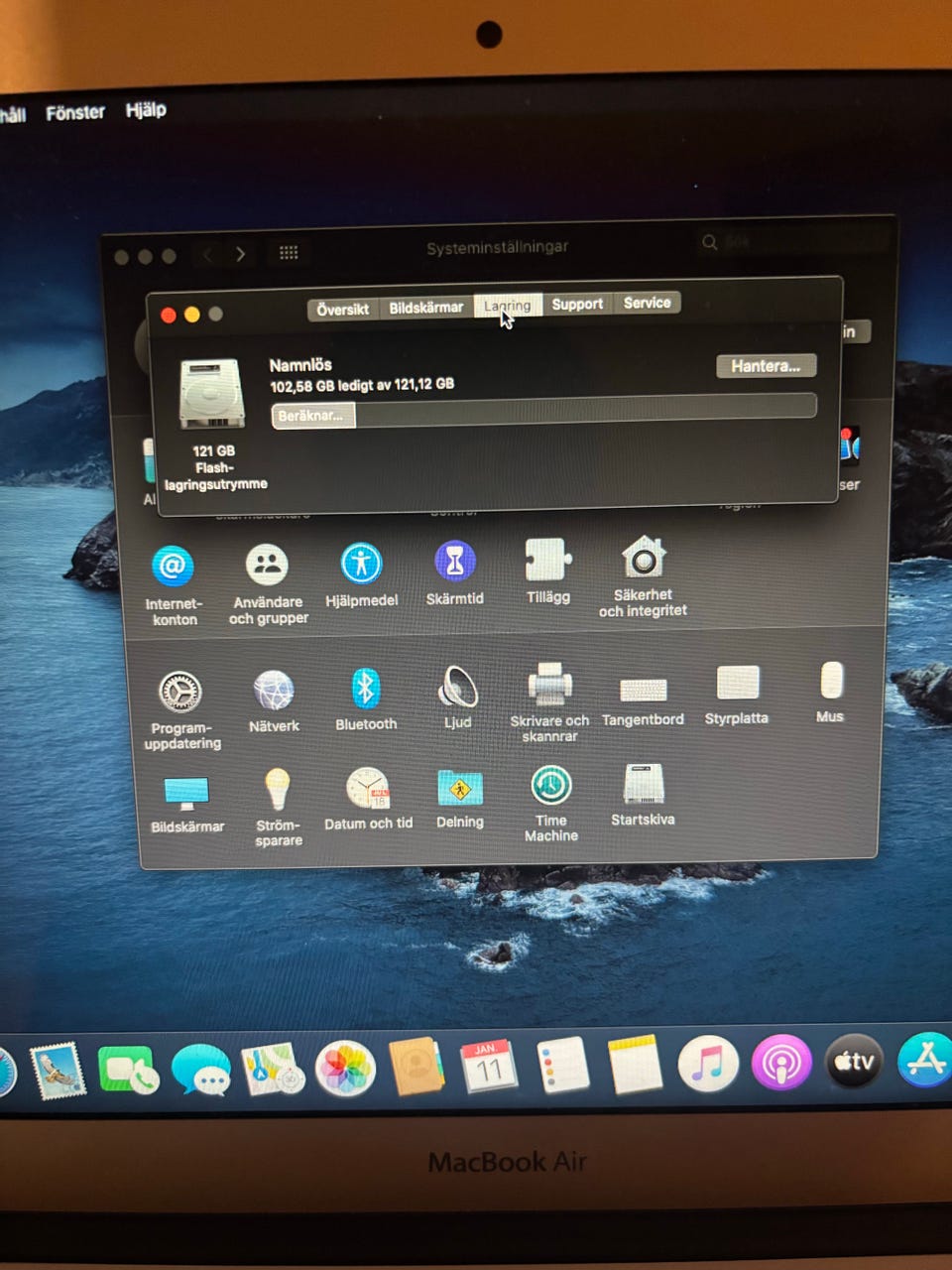Launch Photos from the Dock
The image size is (952, 1270).
click(x=344, y=1068)
